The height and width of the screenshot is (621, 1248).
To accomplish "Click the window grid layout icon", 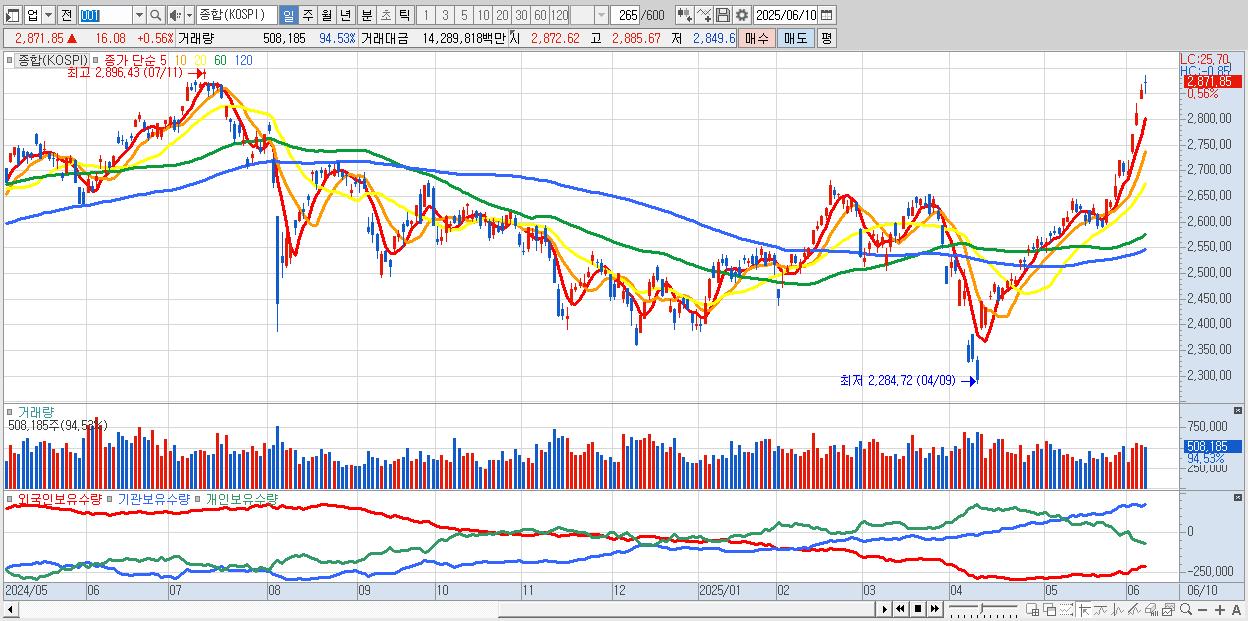I will [x=1033, y=609].
